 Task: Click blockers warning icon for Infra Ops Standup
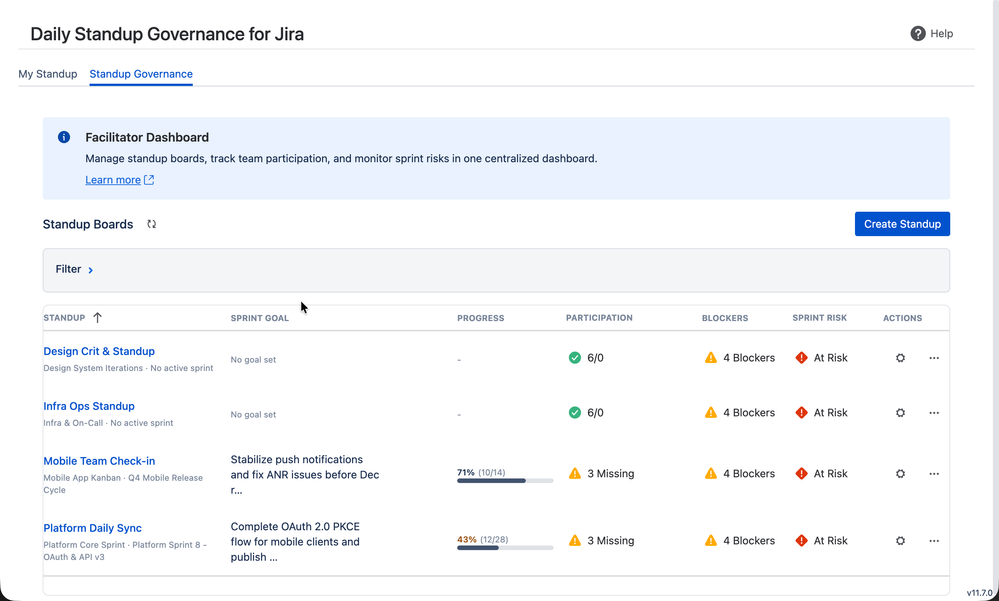(711, 413)
